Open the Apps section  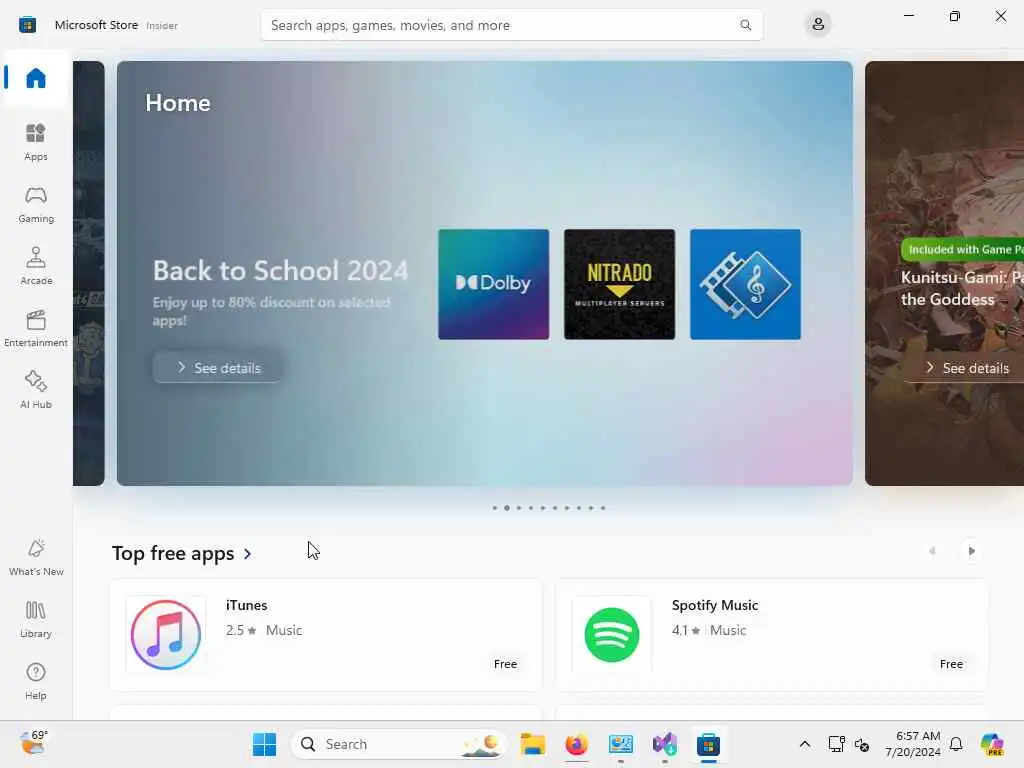click(36, 142)
